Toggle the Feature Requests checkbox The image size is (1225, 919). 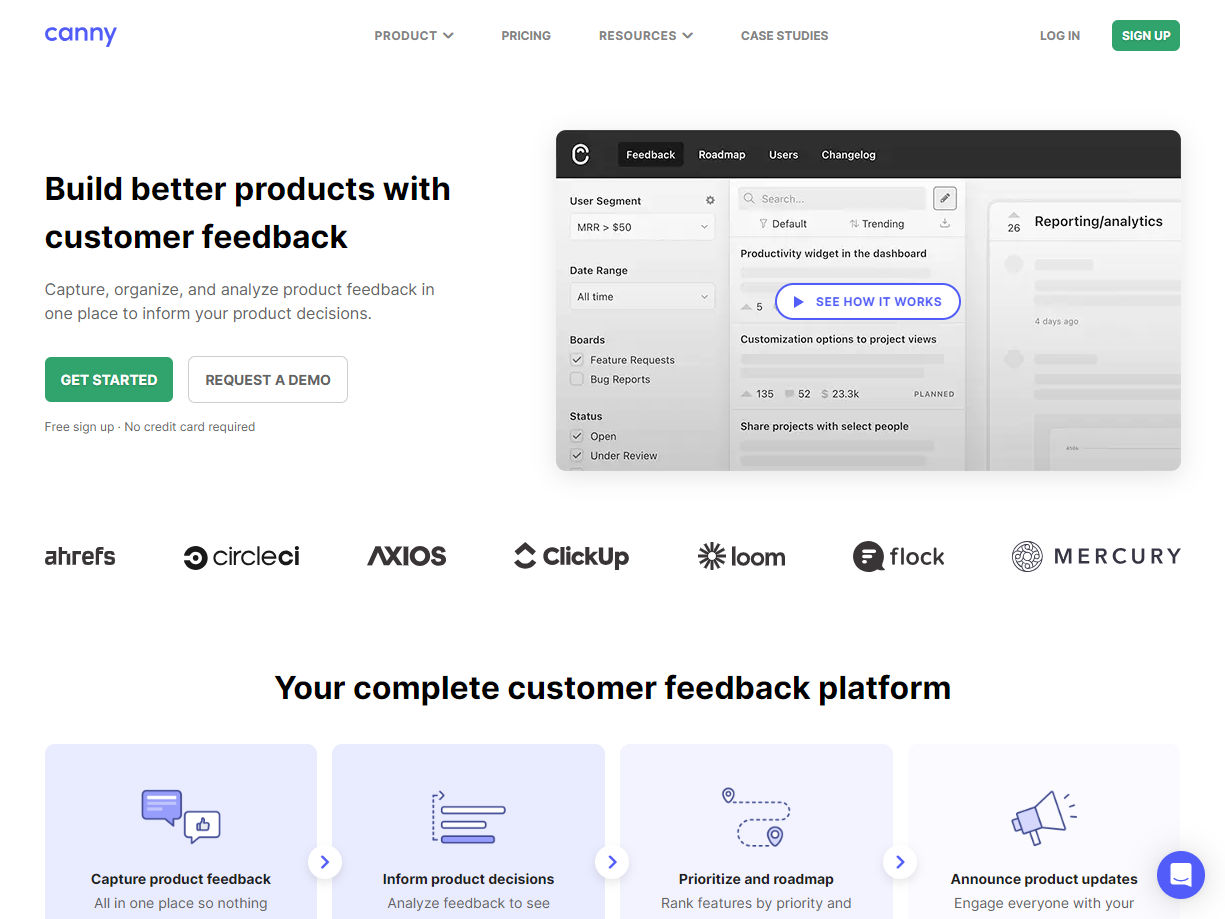[577, 360]
